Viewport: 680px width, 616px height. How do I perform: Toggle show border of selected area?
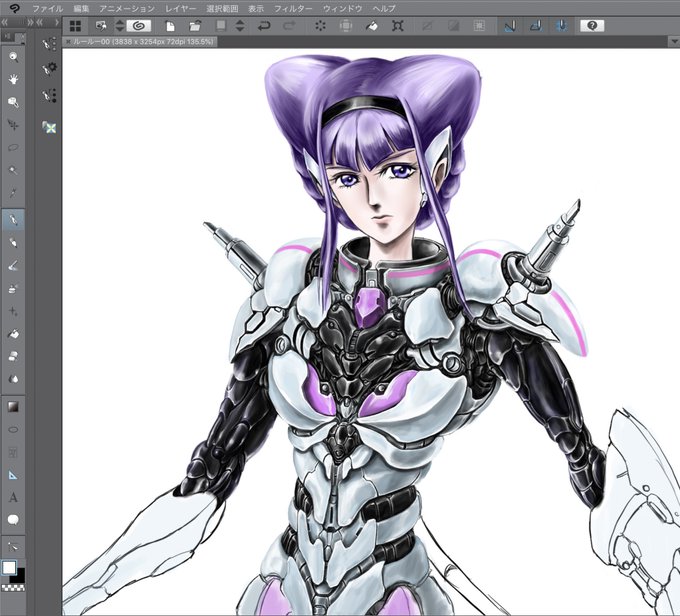(x=479, y=26)
